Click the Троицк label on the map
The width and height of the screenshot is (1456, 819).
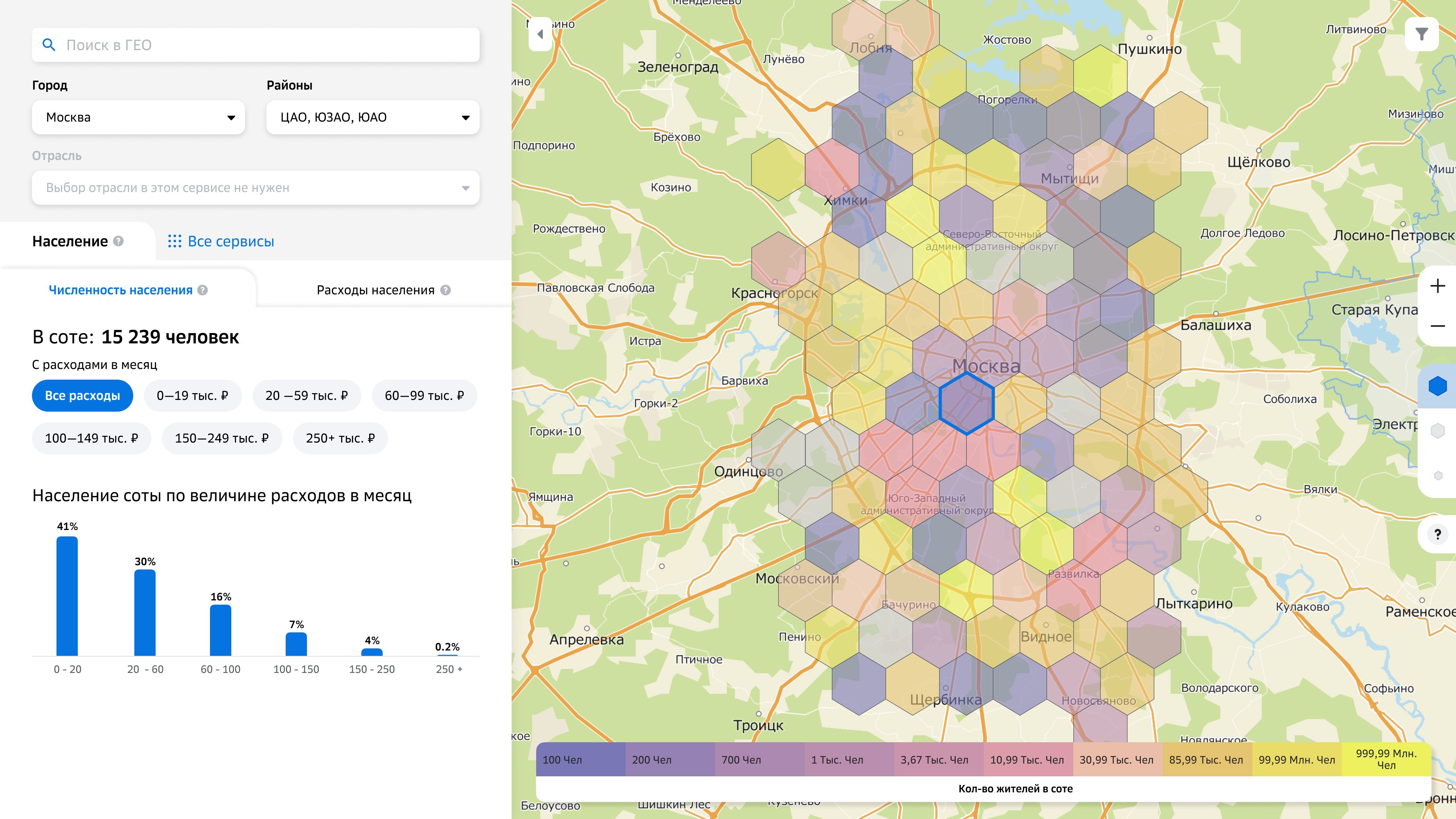point(758,726)
